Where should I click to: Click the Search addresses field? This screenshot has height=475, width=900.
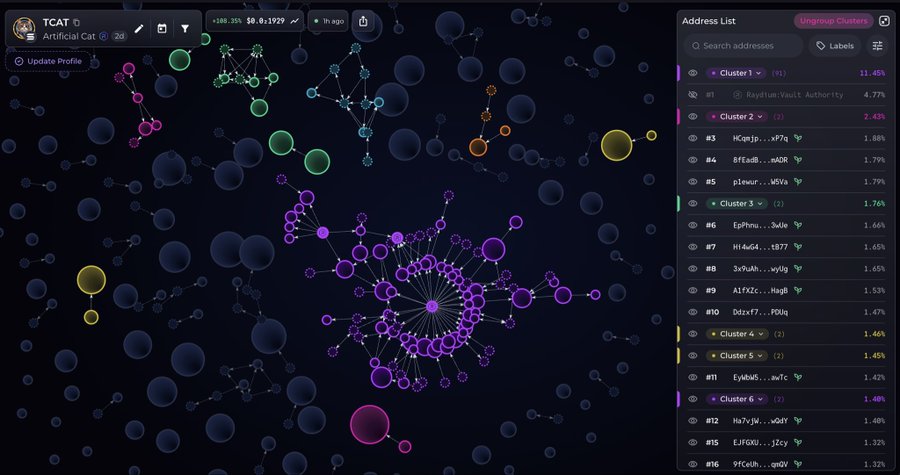click(x=743, y=46)
